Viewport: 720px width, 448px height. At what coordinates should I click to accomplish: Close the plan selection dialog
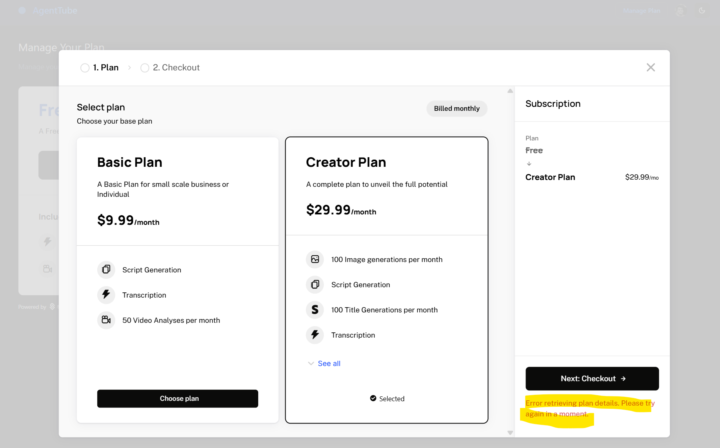click(x=650, y=67)
